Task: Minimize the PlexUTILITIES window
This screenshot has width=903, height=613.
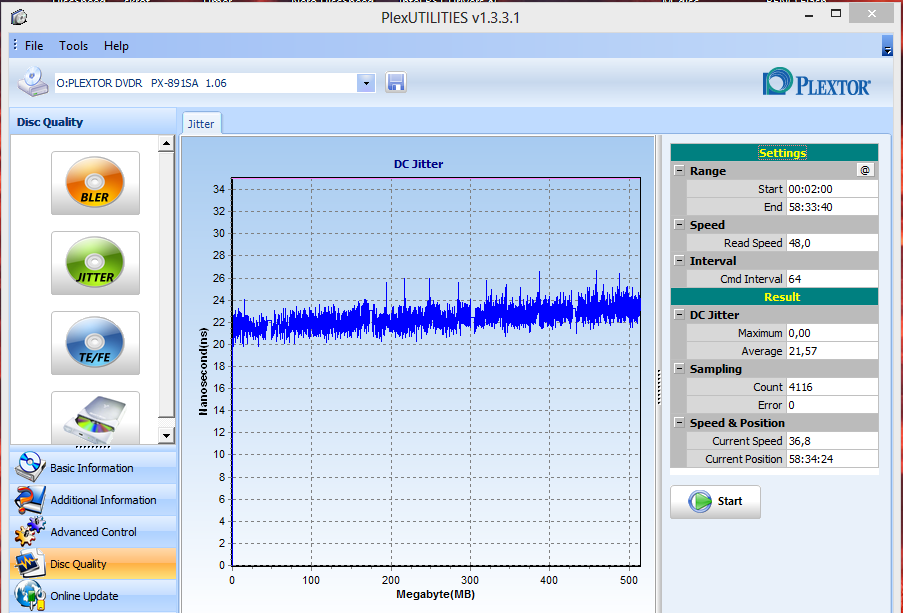Action: click(809, 15)
